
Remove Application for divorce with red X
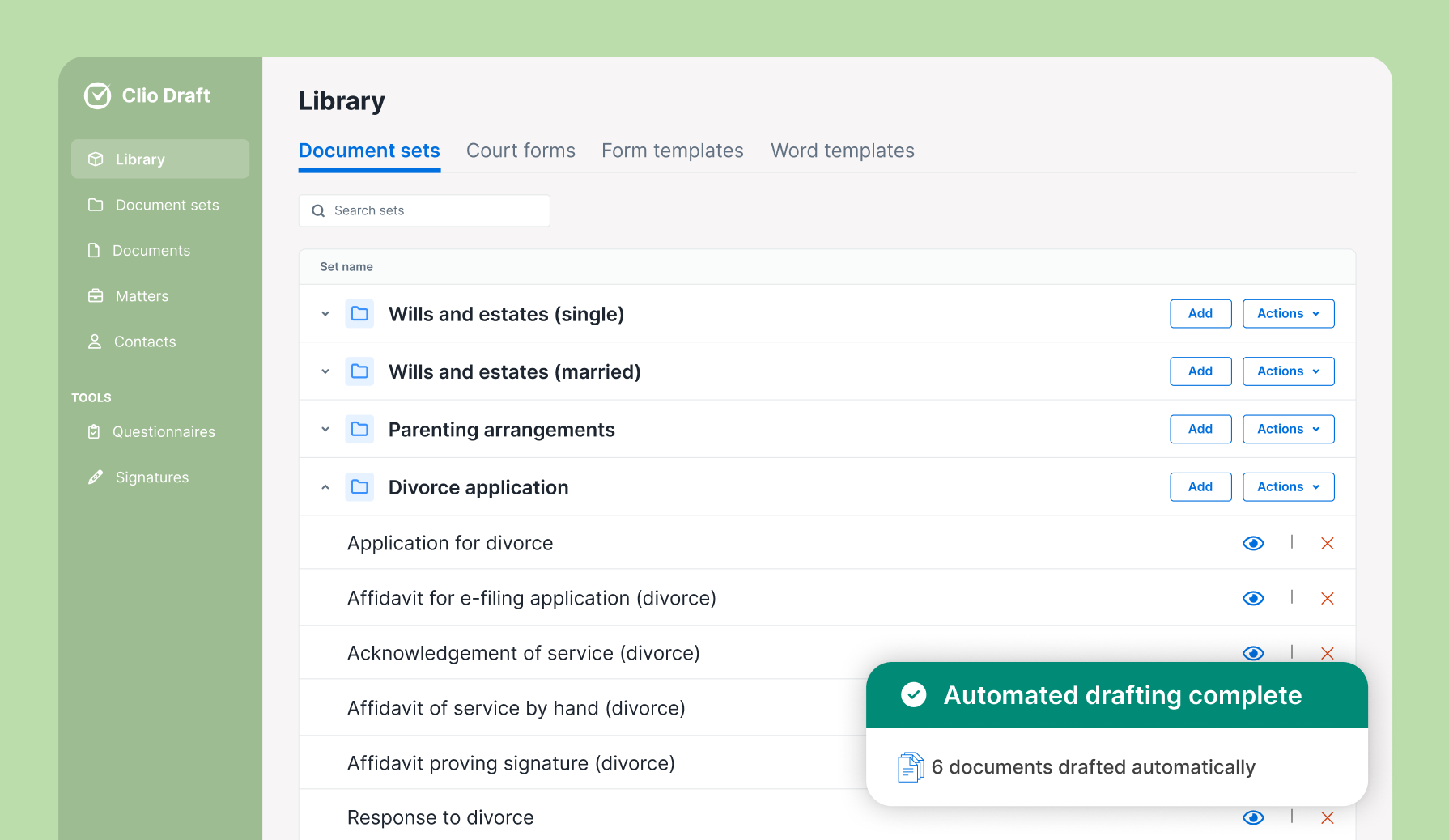tap(1328, 543)
